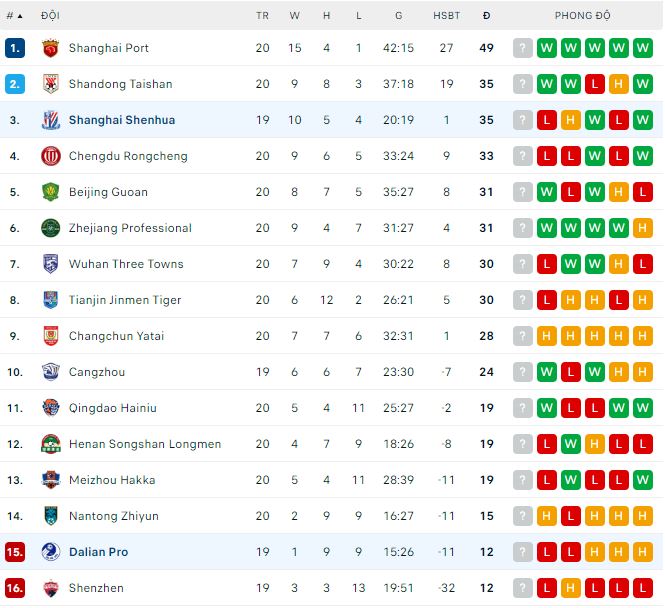
Task: Click the Chengdu Rongcheng club badge
Action: (50, 156)
